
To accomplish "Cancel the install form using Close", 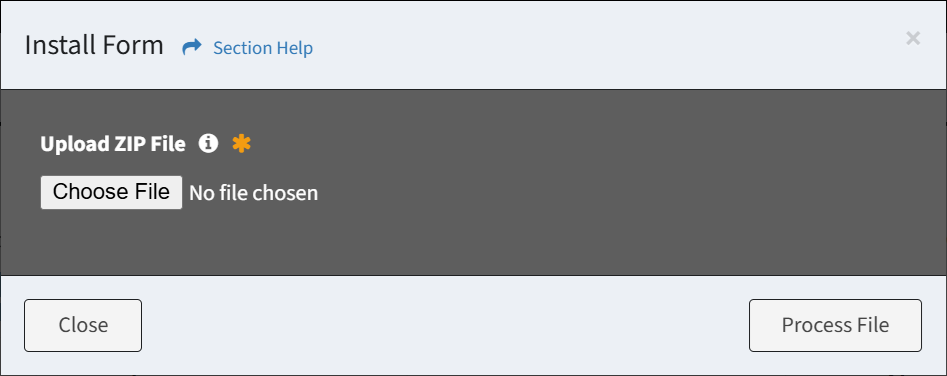I will click(x=83, y=325).
